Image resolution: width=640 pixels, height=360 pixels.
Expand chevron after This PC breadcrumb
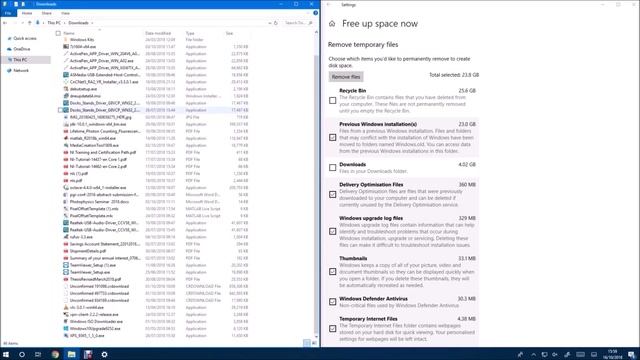(64, 23)
